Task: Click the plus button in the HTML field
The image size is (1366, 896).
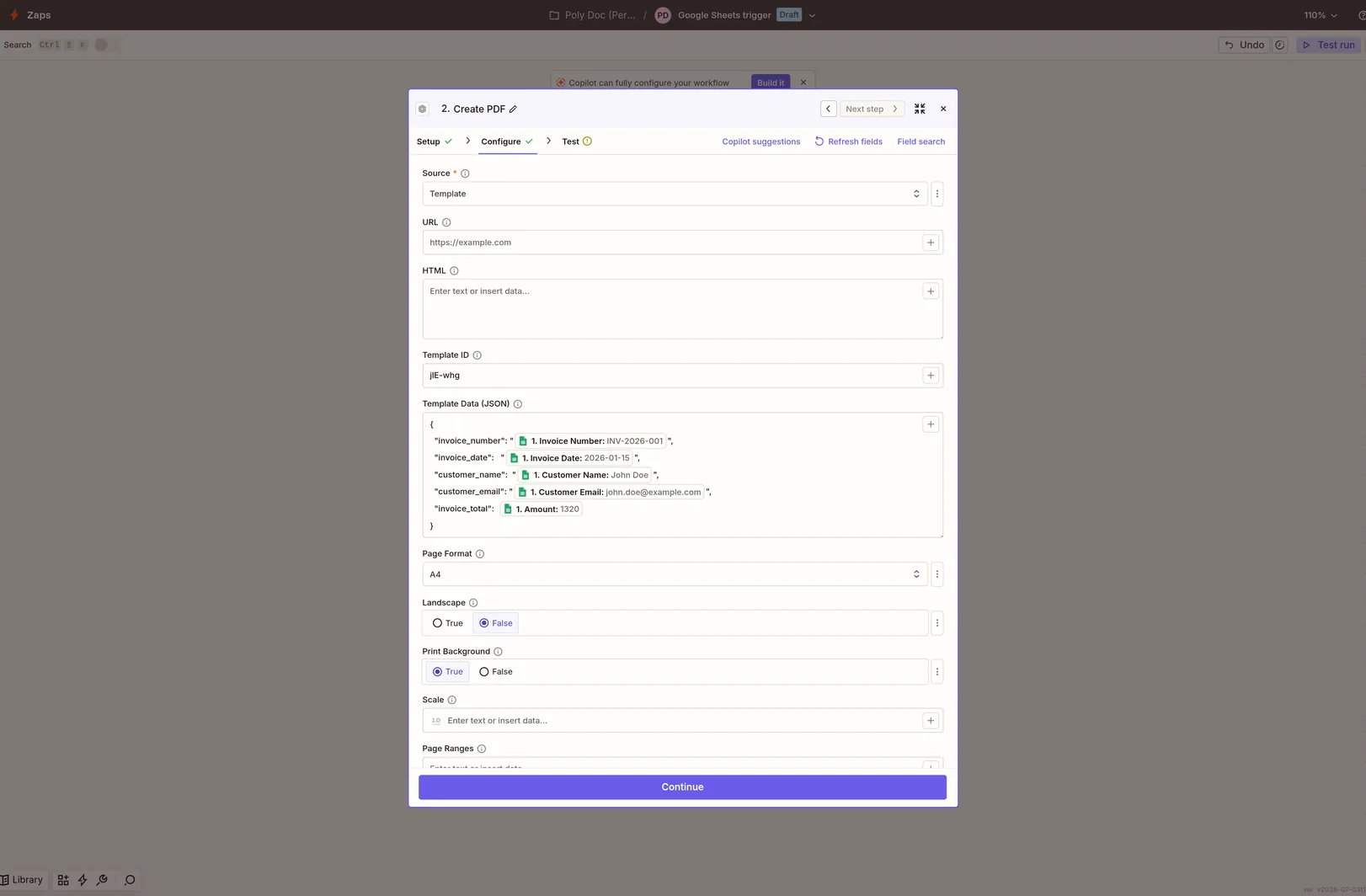Action: (931, 291)
